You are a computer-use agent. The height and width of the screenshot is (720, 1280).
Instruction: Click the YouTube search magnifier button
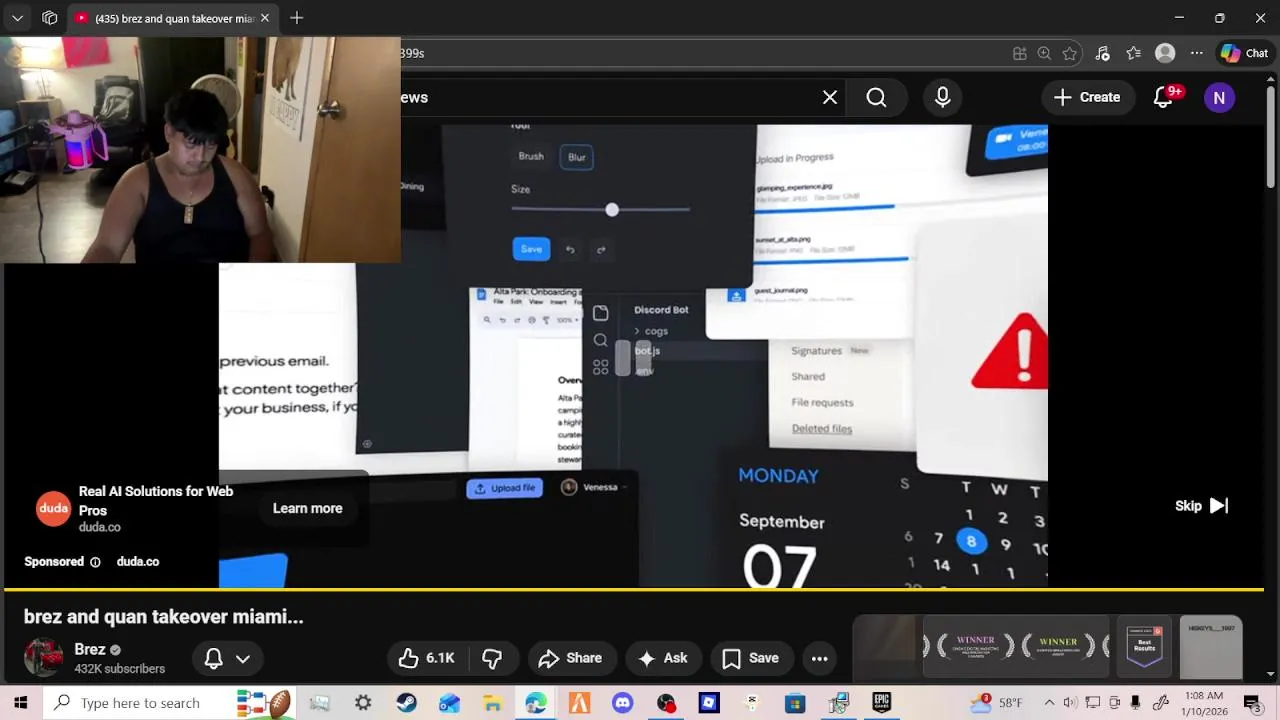click(x=876, y=97)
